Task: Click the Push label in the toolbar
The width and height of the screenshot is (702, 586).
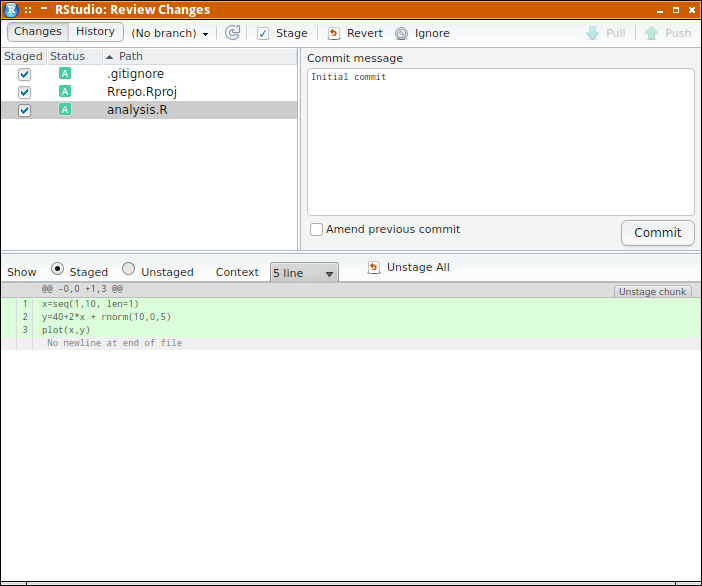Action: 678,34
